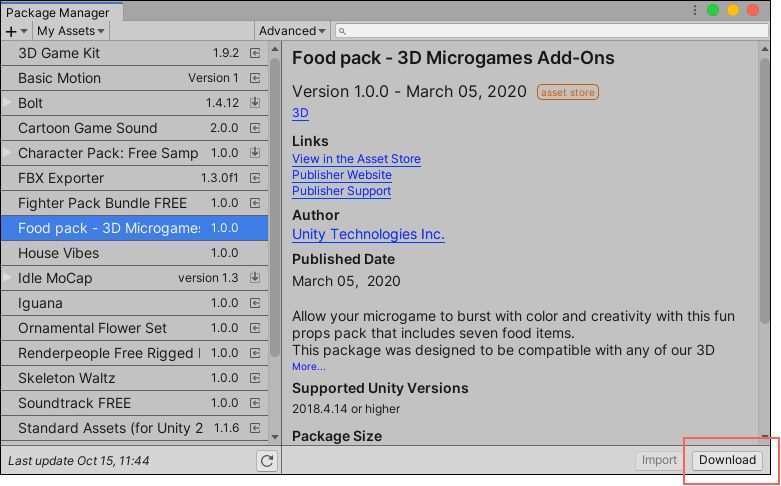
Task: Click the package list scroll-down arrow
Action: 275,437
